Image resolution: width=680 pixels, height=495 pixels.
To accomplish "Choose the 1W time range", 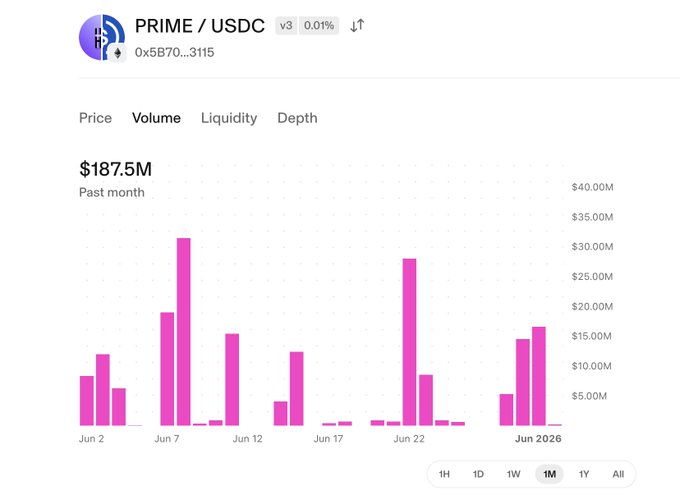I will pos(513,474).
